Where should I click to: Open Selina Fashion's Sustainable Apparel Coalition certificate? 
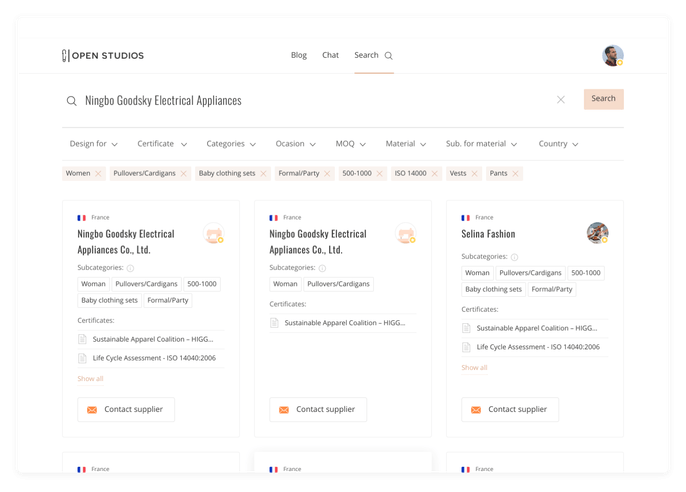pyautogui.click(x=535, y=328)
